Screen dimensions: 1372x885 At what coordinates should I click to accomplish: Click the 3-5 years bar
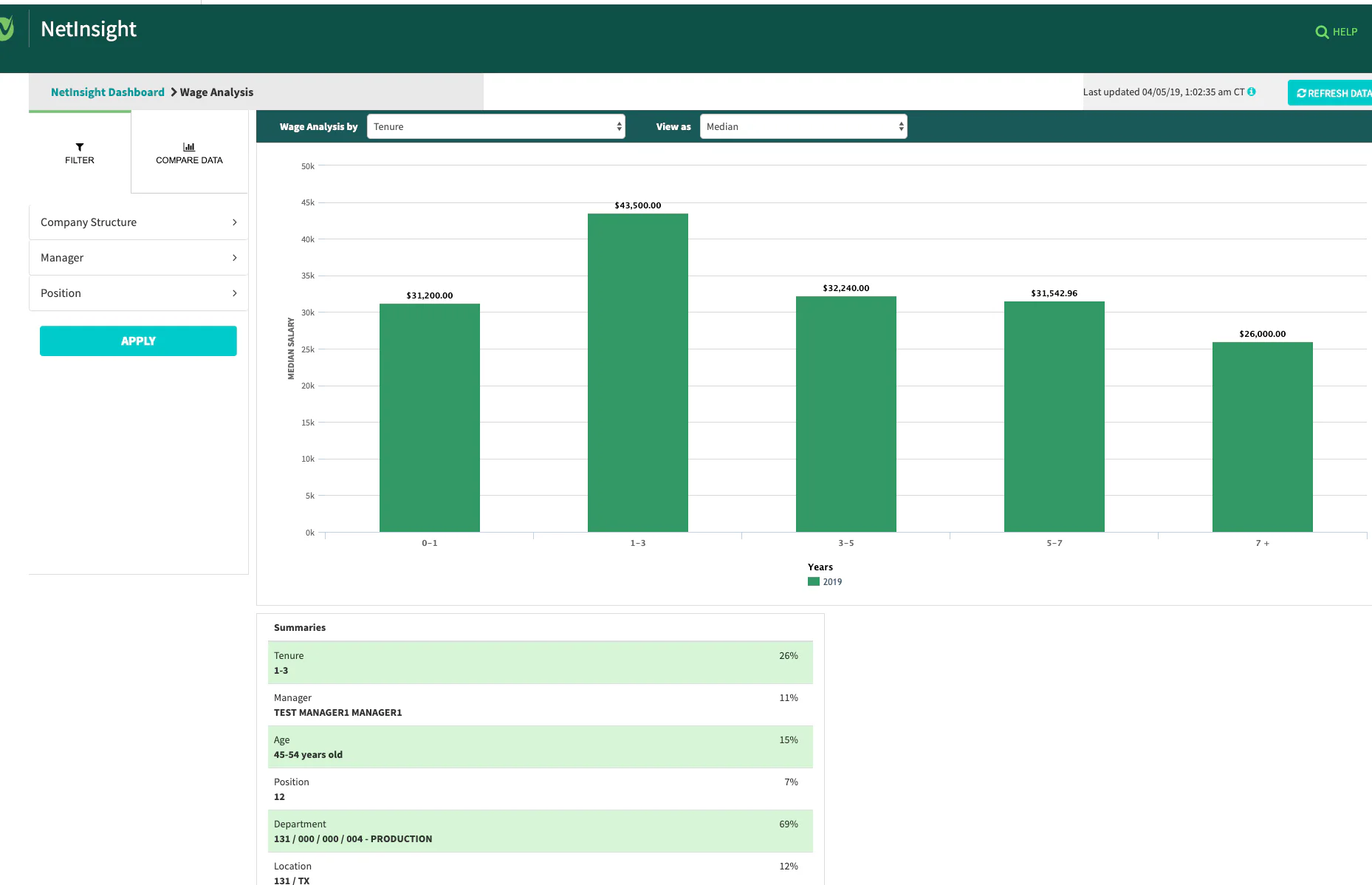coord(846,414)
